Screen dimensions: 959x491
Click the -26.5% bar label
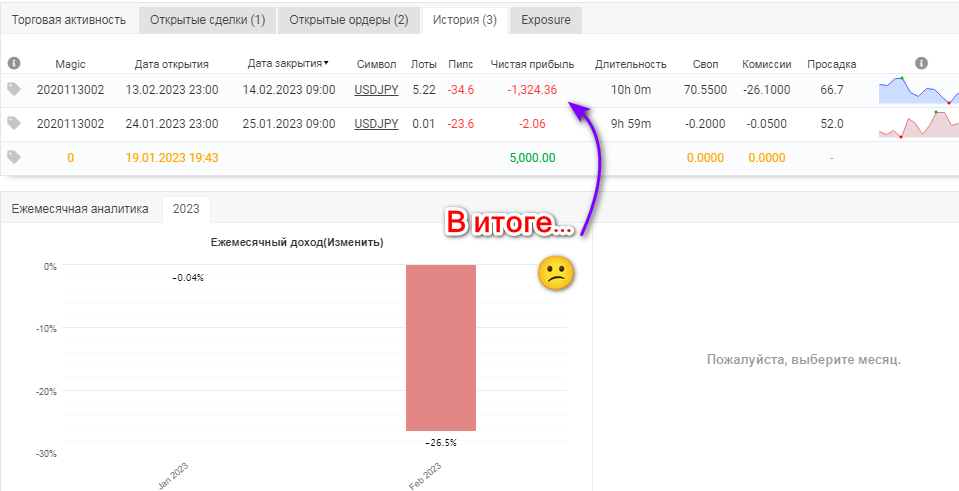[440, 443]
